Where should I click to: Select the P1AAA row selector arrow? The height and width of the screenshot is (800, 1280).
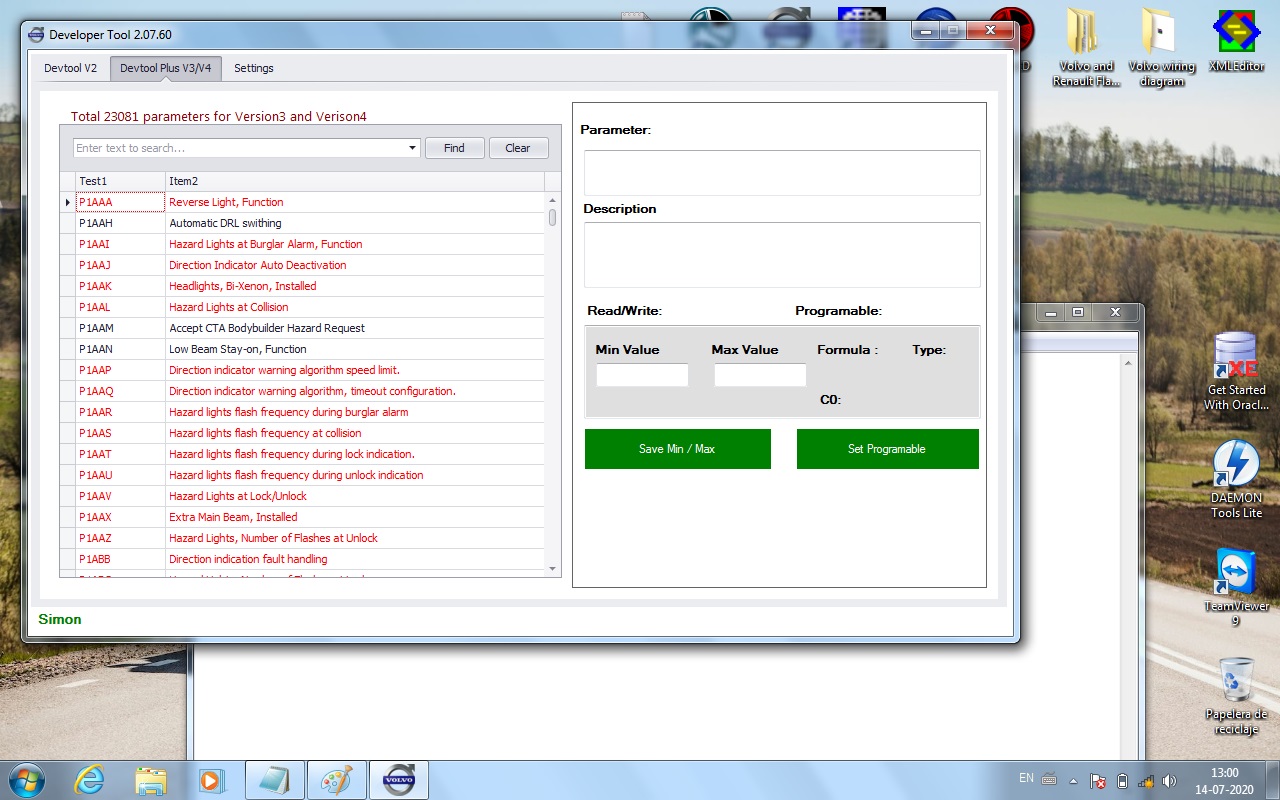pyautogui.click(x=68, y=202)
